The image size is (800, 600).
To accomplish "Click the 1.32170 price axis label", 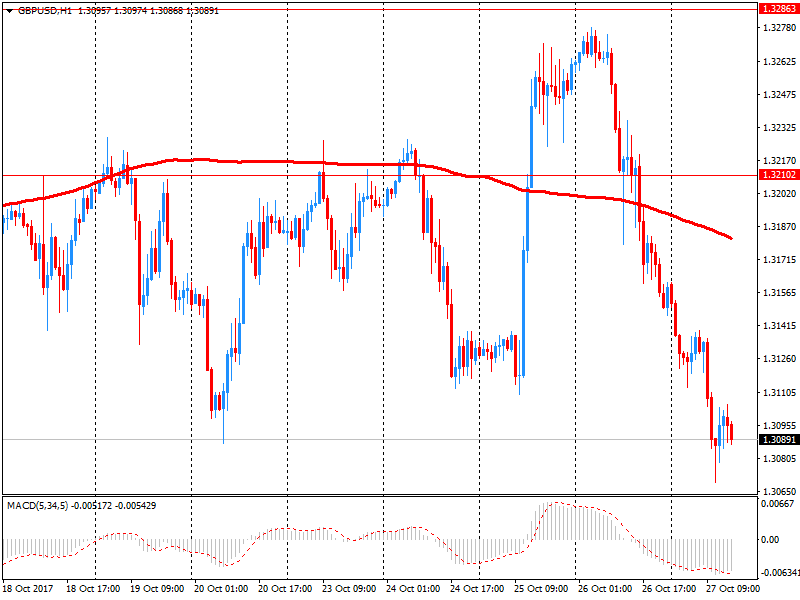I will tap(780, 161).
